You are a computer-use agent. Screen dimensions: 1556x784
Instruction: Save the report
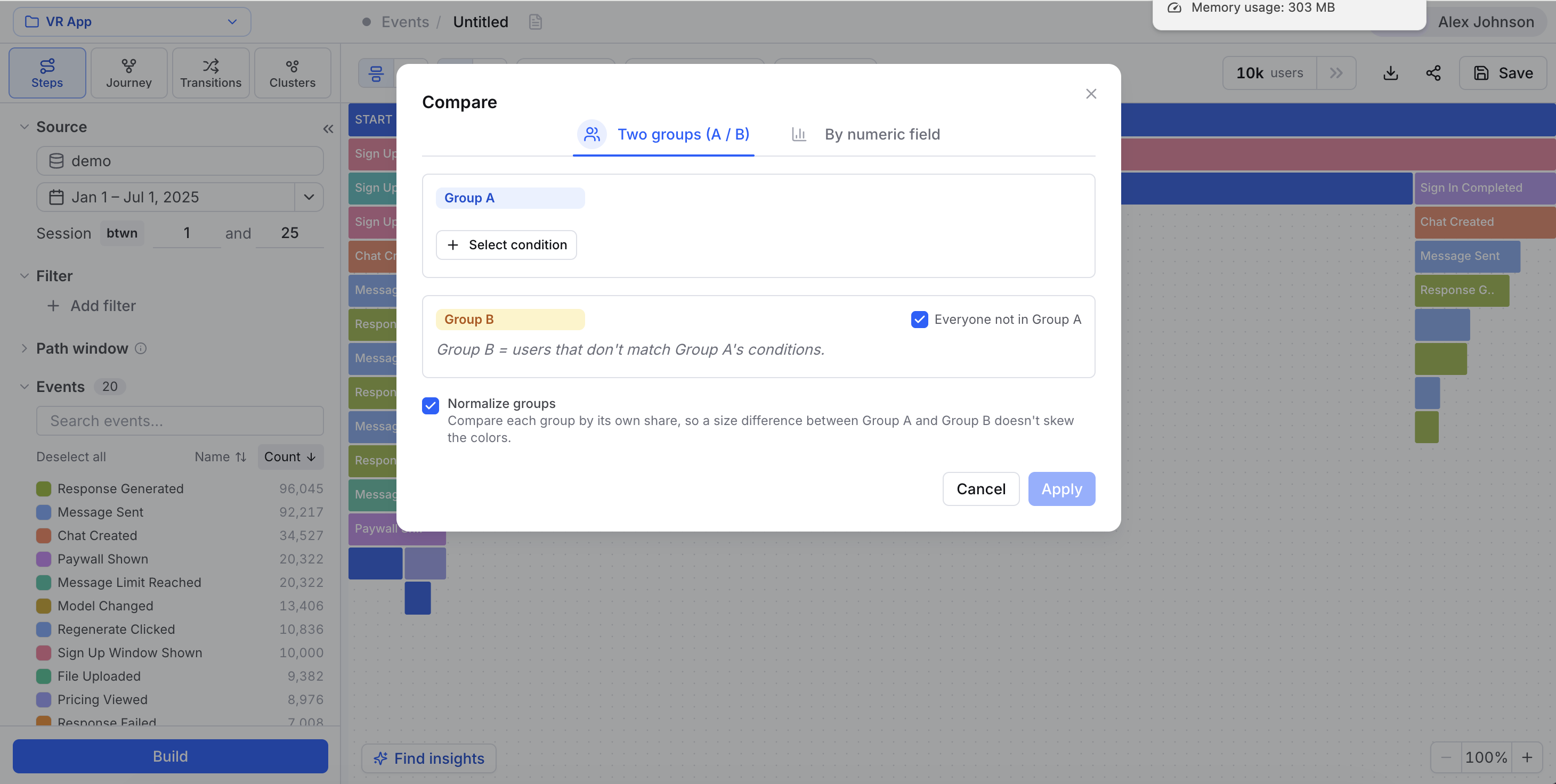click(x=1503, y=73)
